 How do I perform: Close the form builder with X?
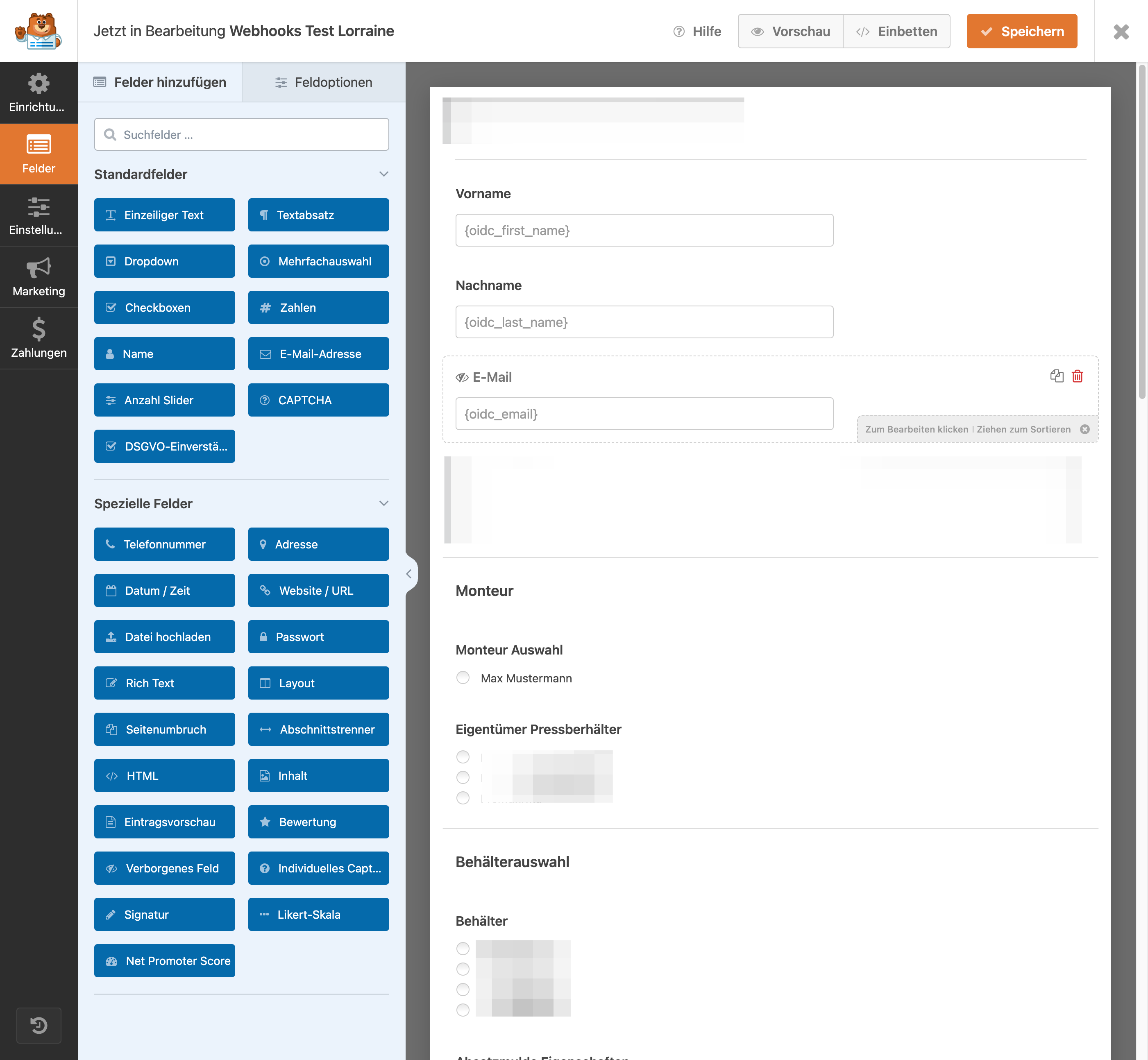[1121, 32]
